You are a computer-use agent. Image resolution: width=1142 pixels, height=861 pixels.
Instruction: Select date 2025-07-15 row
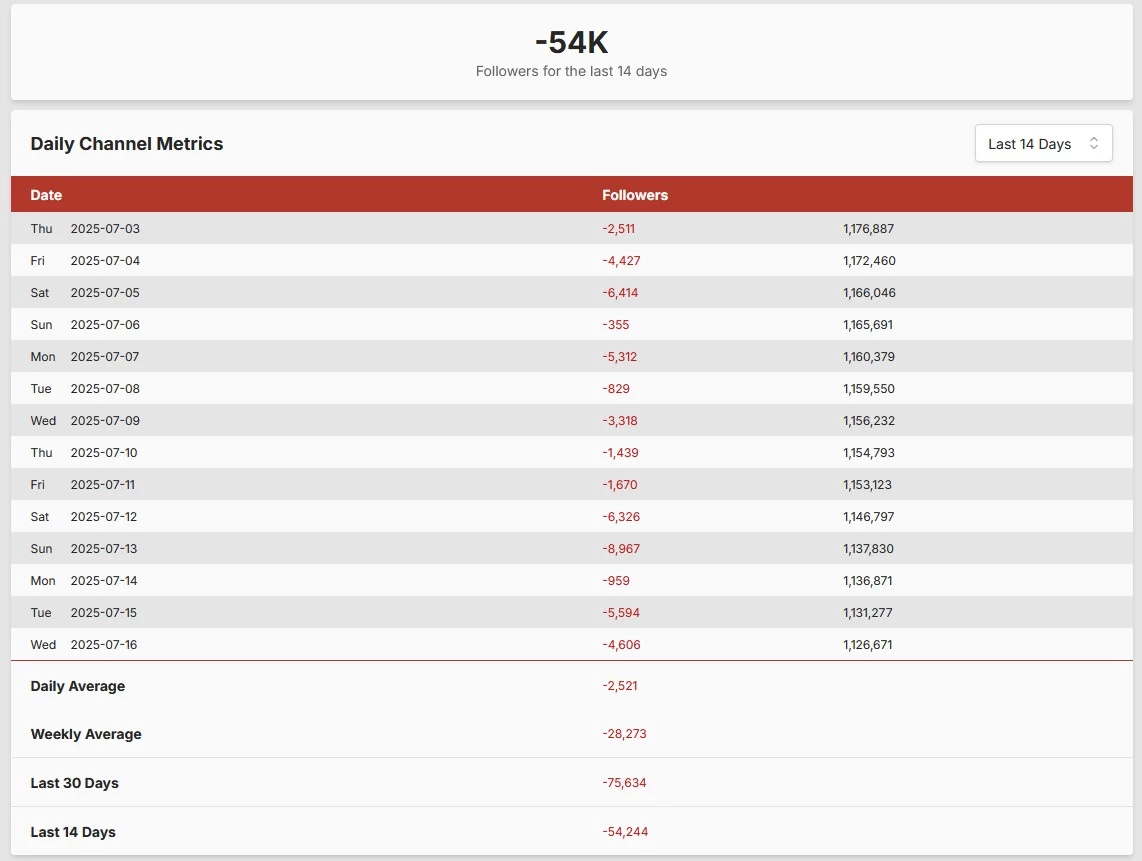[572, 613]
